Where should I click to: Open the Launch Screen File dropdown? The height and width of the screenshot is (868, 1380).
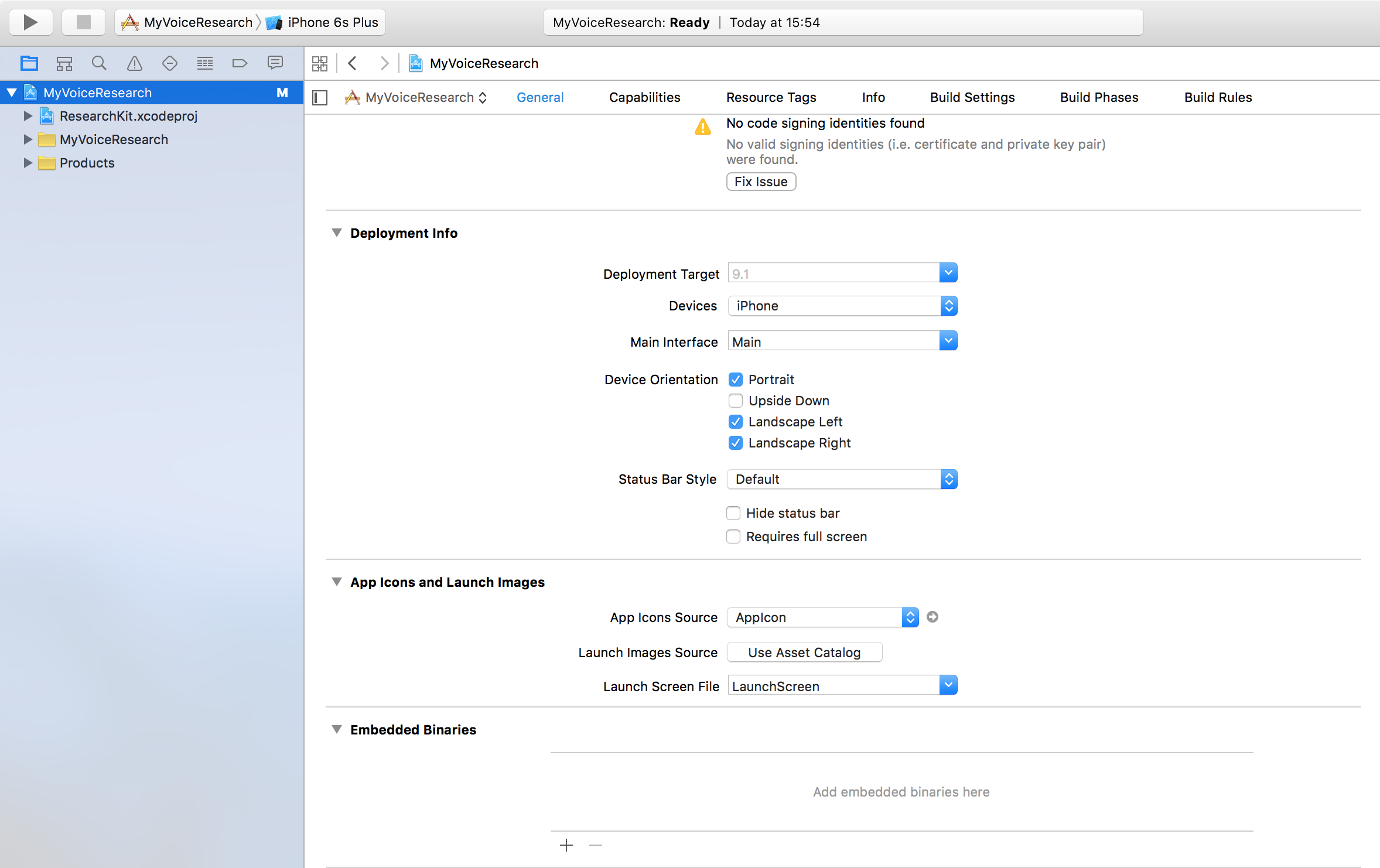(x=948, y=685)
